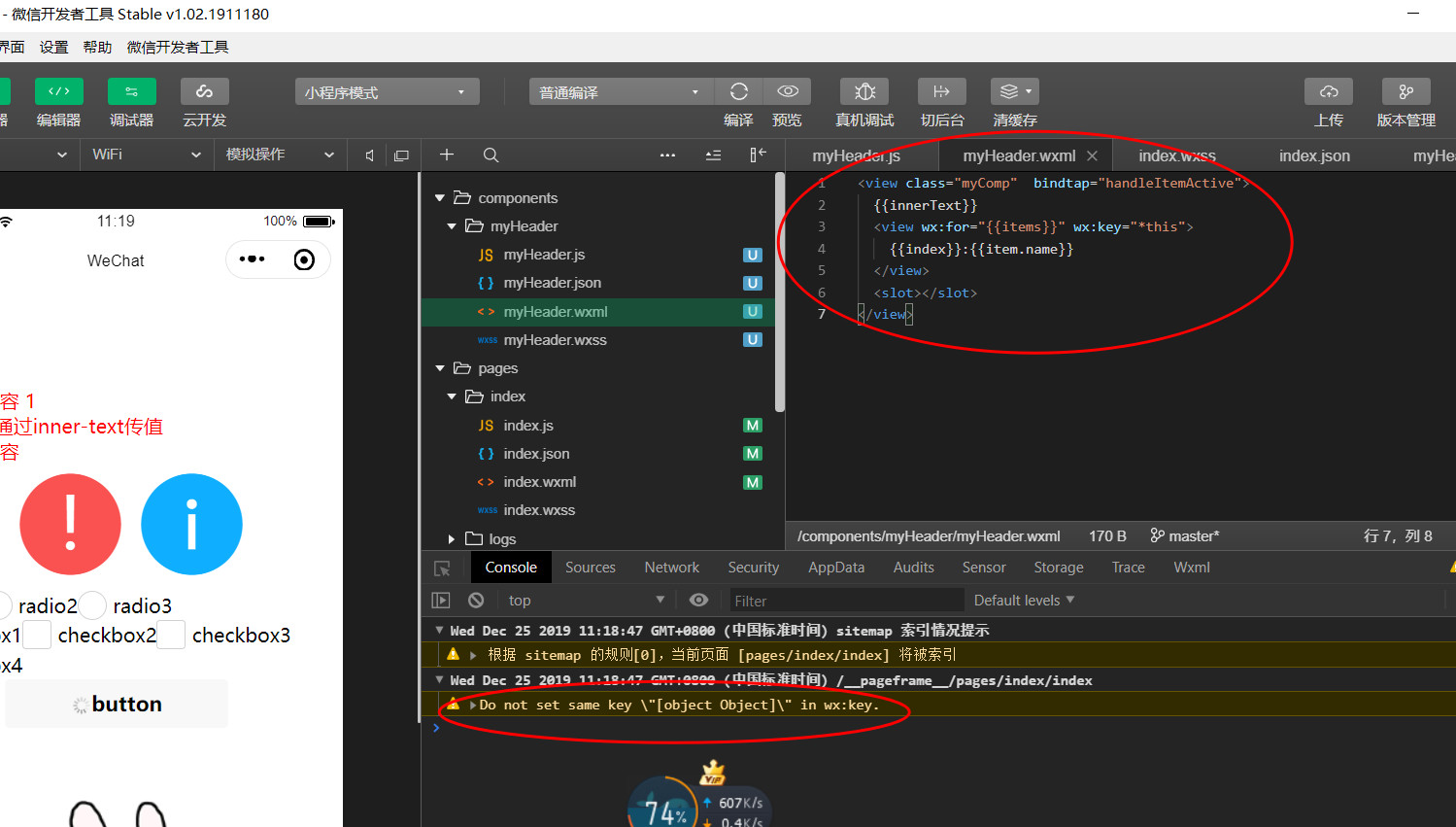
Task: Open file search with the magnifier icon
Action: [491, 155]
